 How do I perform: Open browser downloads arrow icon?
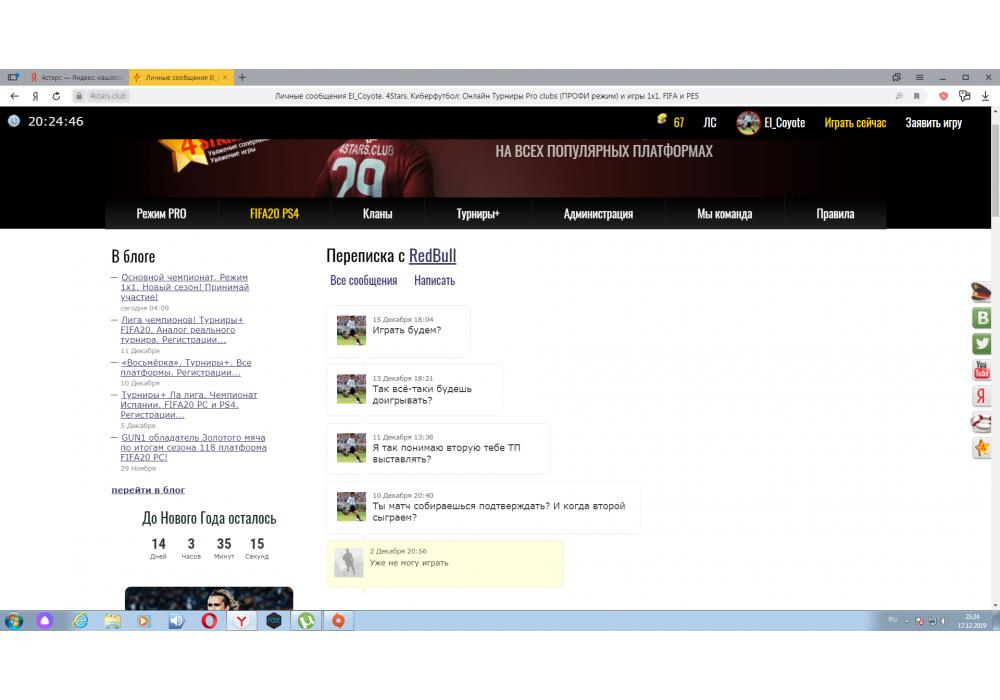click(x=985, y=96)
